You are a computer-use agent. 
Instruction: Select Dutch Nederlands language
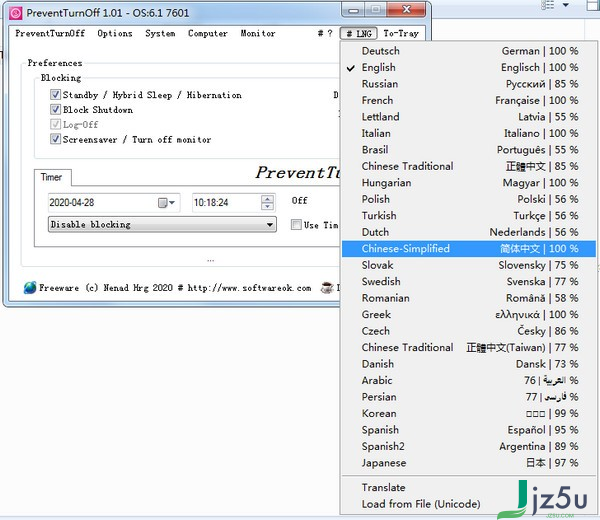468,232
